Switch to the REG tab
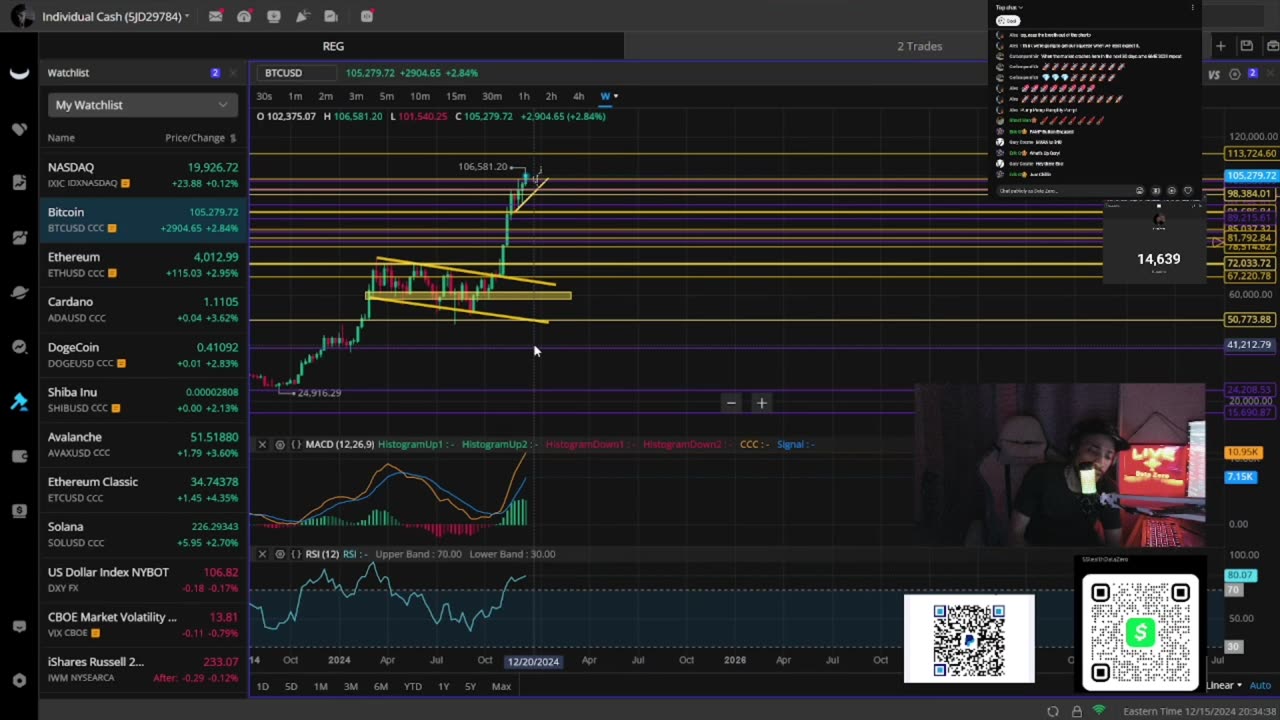 tap(333, 46)
